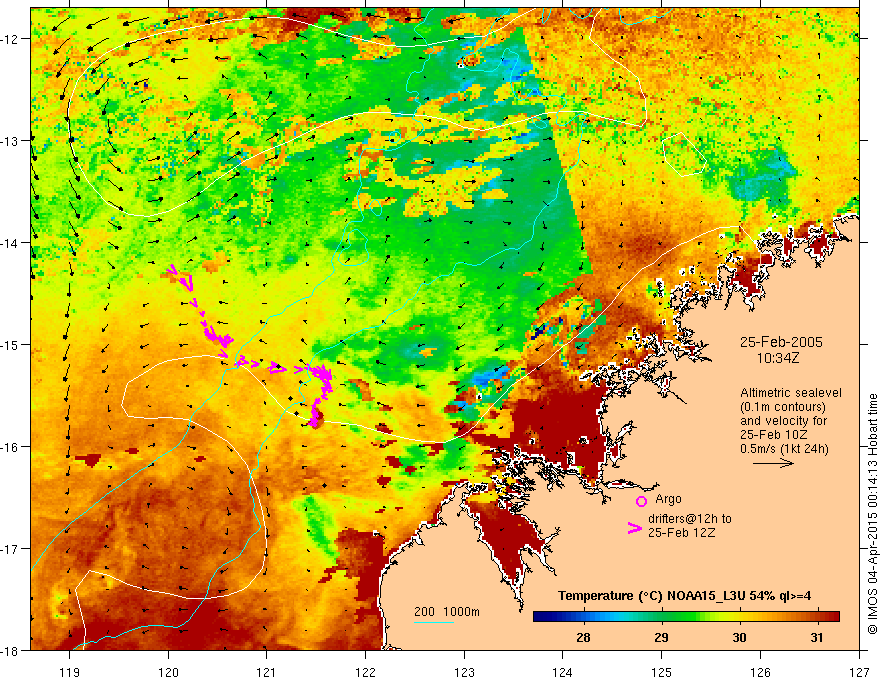
Task: Click colour bar tick label 29
Action: click(x=661, y=637)
